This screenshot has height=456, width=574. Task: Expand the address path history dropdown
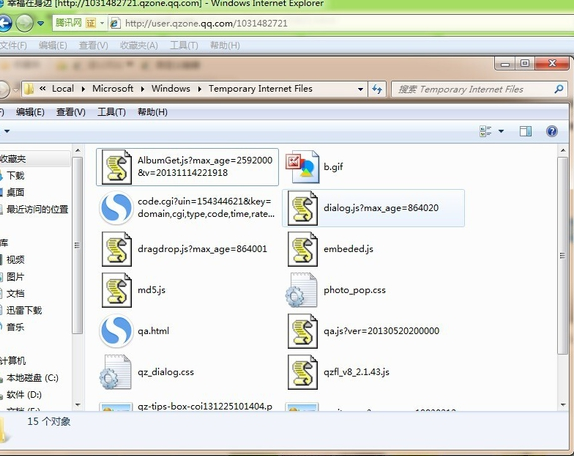(x=360, y=89)
